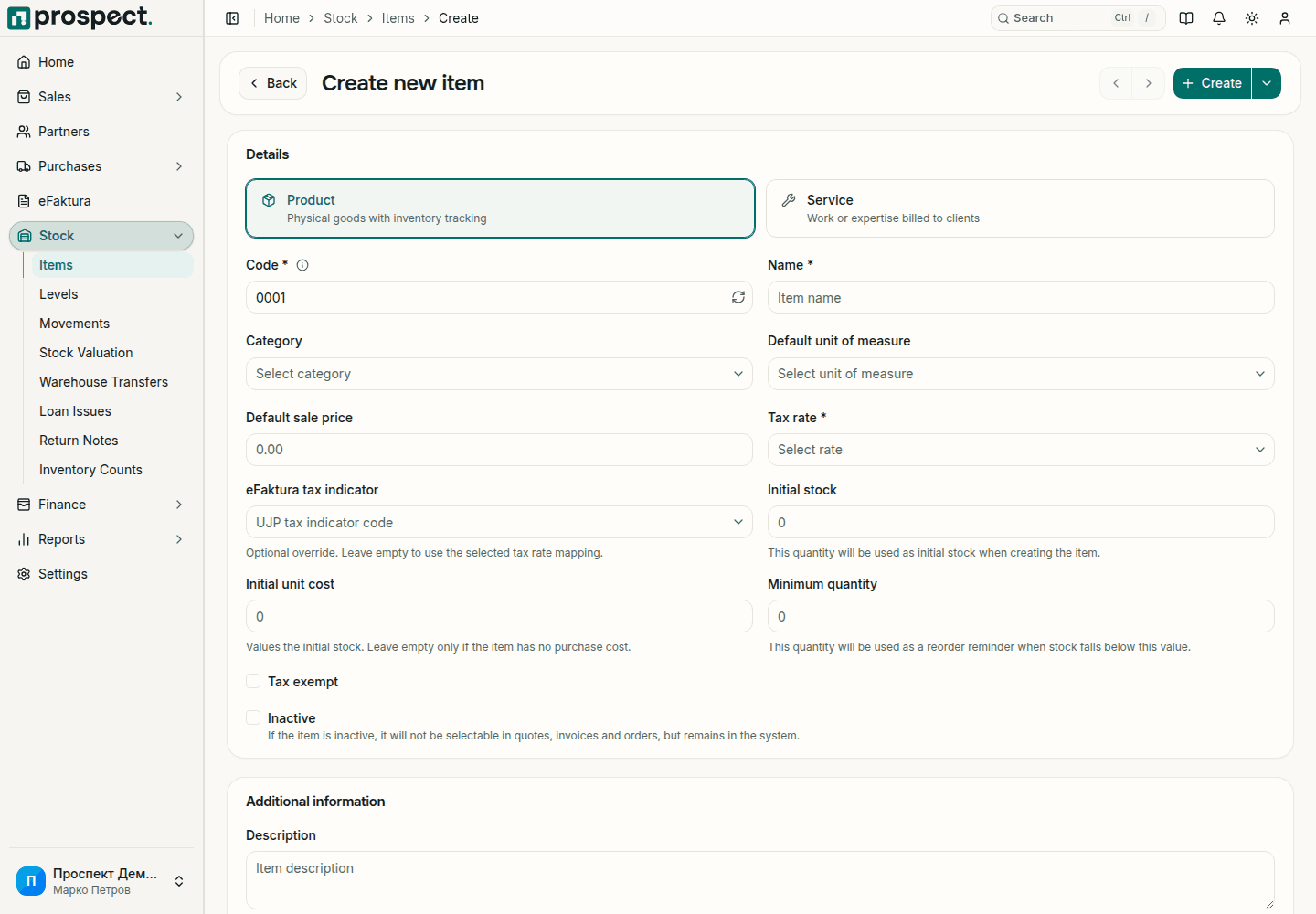The height and width of the screenshot is (914, 1316).
Task: Focus the Item description text area
Action: [760, 880]
